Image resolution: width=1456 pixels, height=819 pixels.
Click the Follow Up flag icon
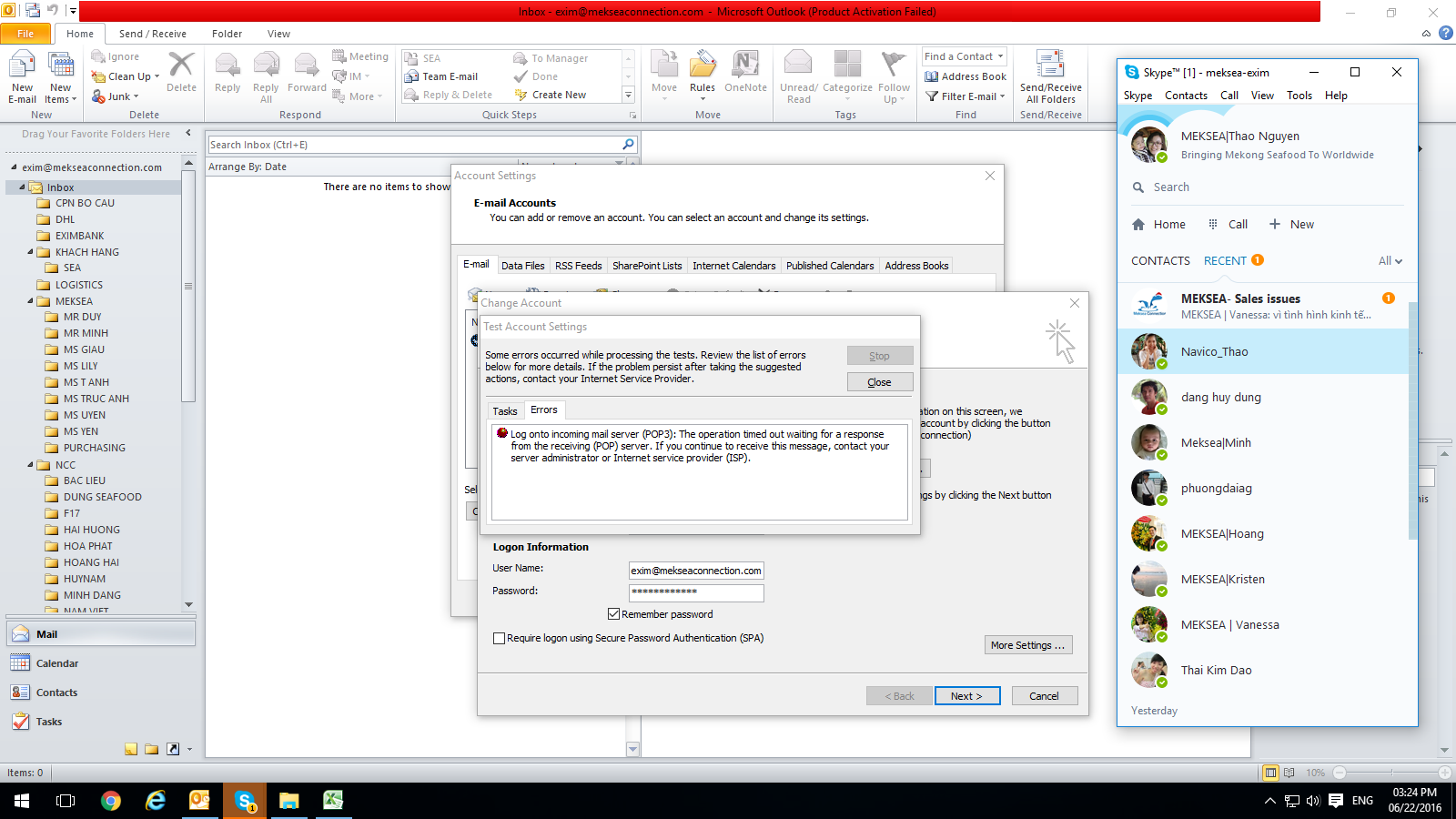click(894, 77)
